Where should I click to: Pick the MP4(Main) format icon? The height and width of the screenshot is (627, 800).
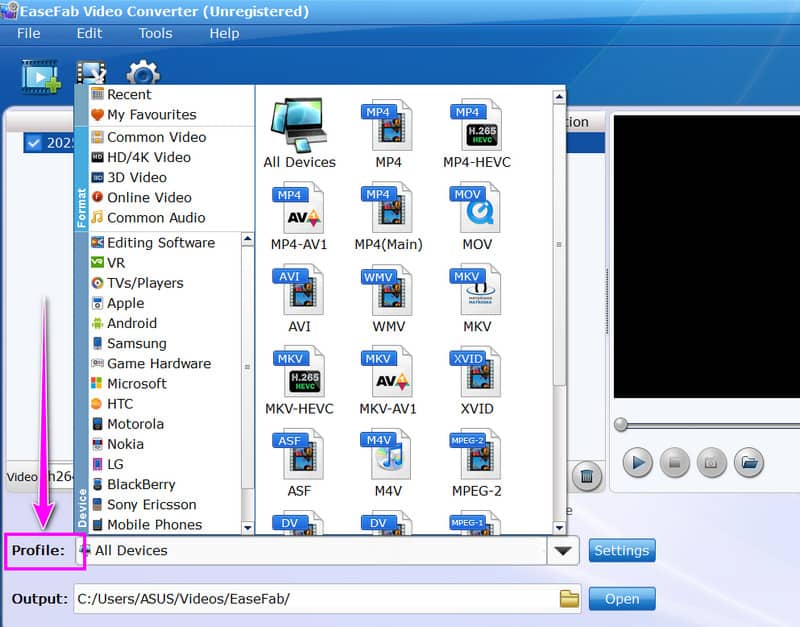[388, 208]
